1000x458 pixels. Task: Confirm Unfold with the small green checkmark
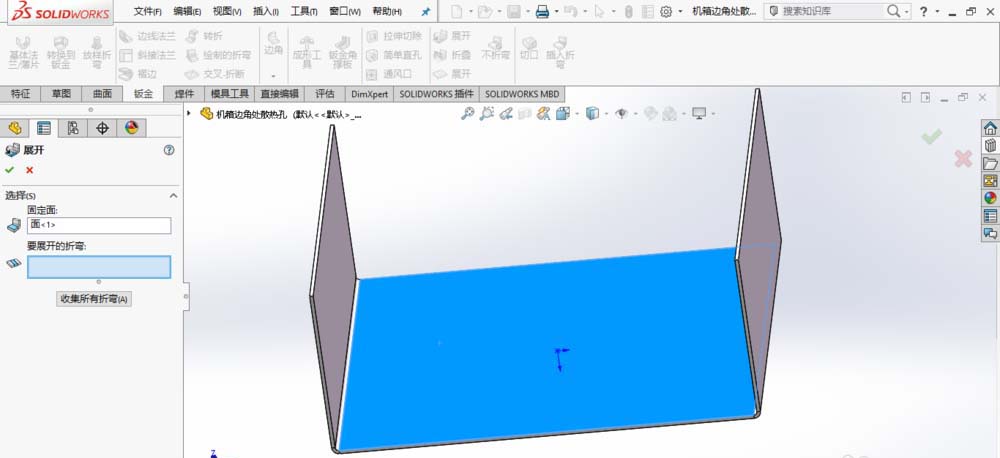(x=9, y=170)
